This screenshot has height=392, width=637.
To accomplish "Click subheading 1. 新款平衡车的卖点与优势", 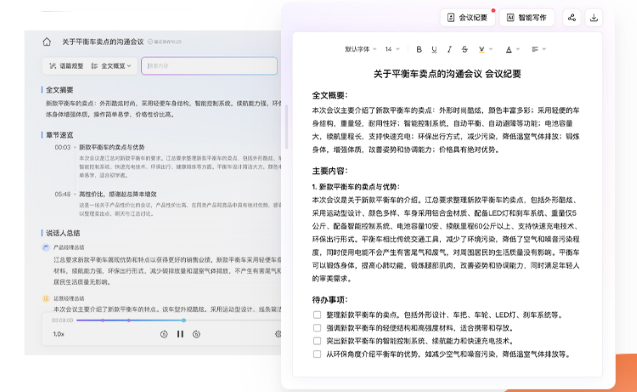I will pyautogui.click(x=356, y=187).
